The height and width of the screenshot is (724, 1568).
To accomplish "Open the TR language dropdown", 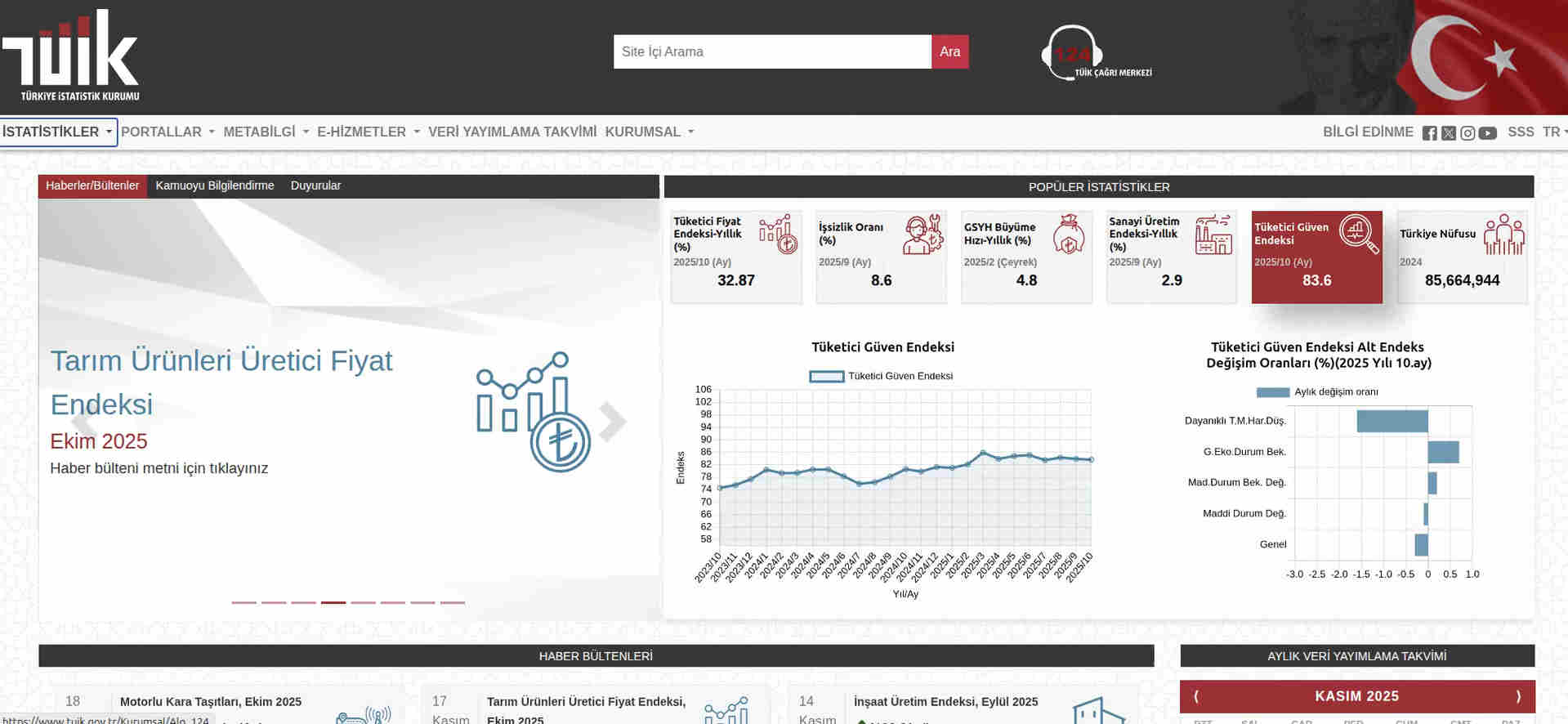I will coord(1554,132).
